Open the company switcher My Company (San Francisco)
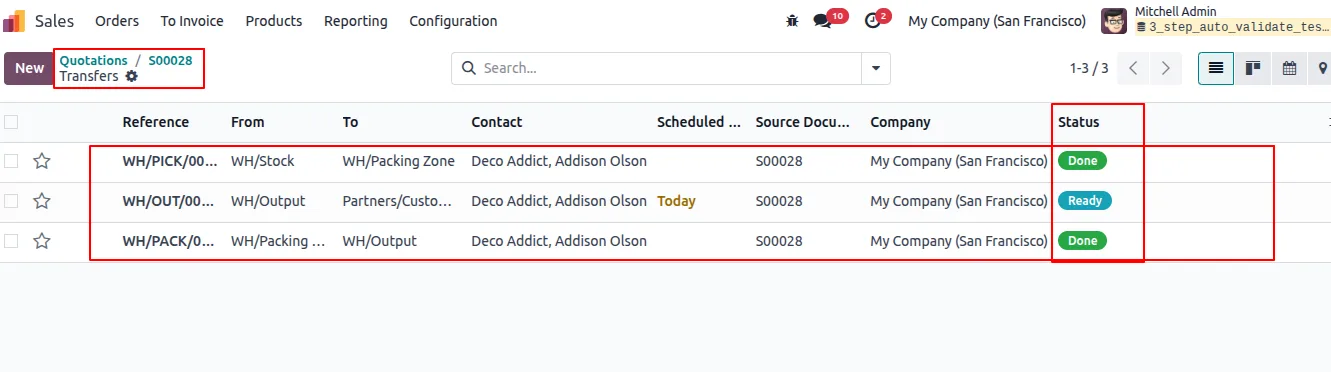Image resolution: width=1331 pixels, height=372 pixels. tap(997, 21)
